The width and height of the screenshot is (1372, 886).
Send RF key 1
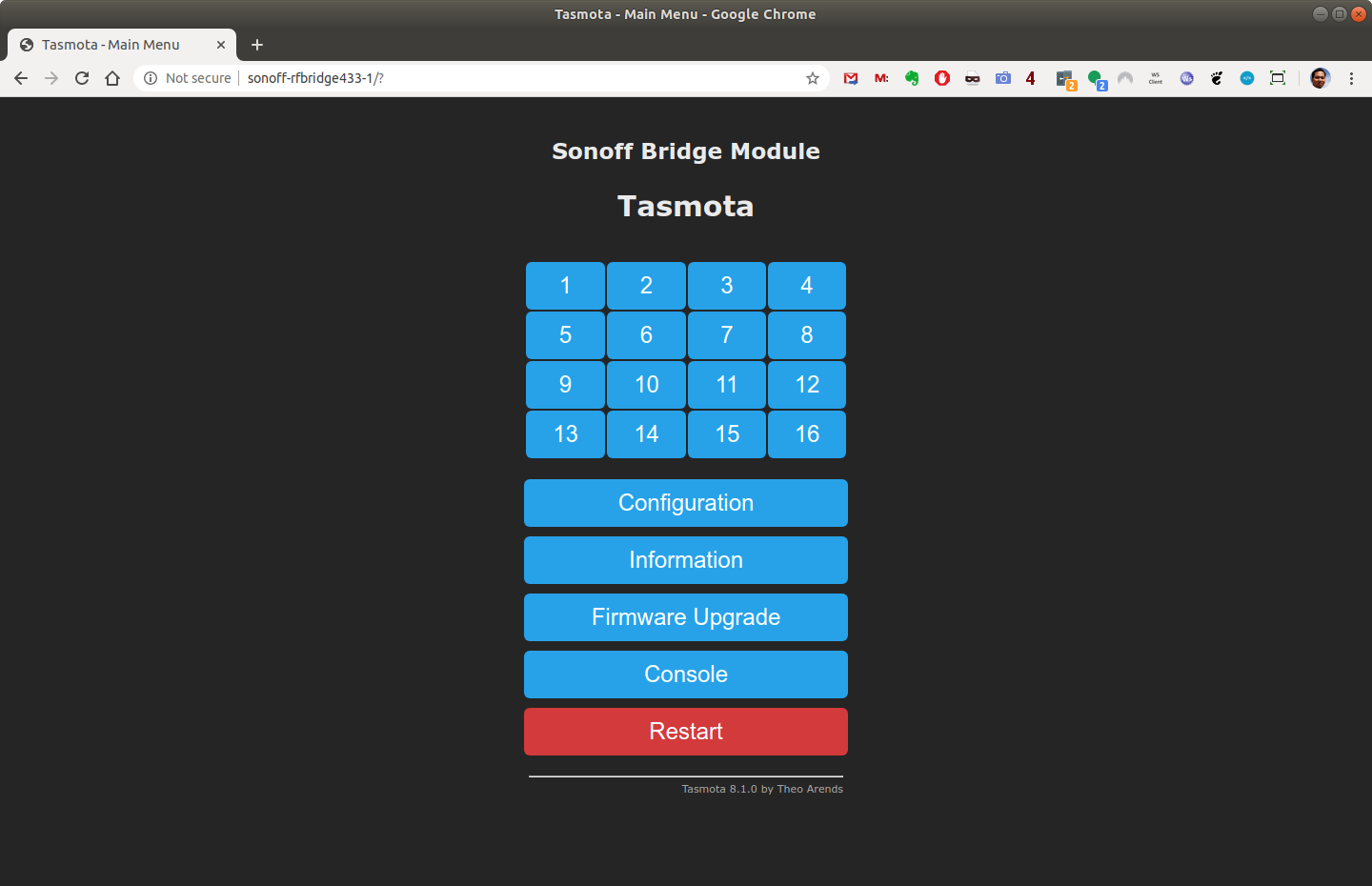coord(565,286)
